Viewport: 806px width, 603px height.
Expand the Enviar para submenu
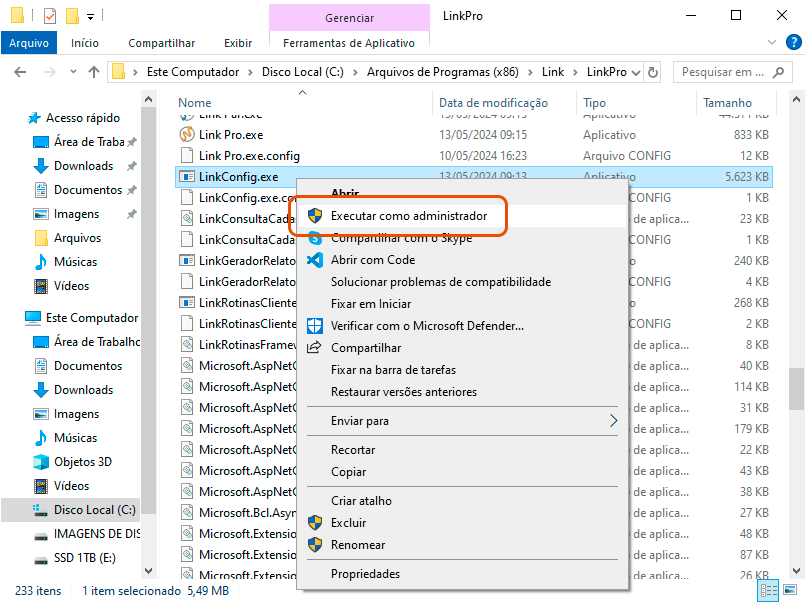[613, 421]
